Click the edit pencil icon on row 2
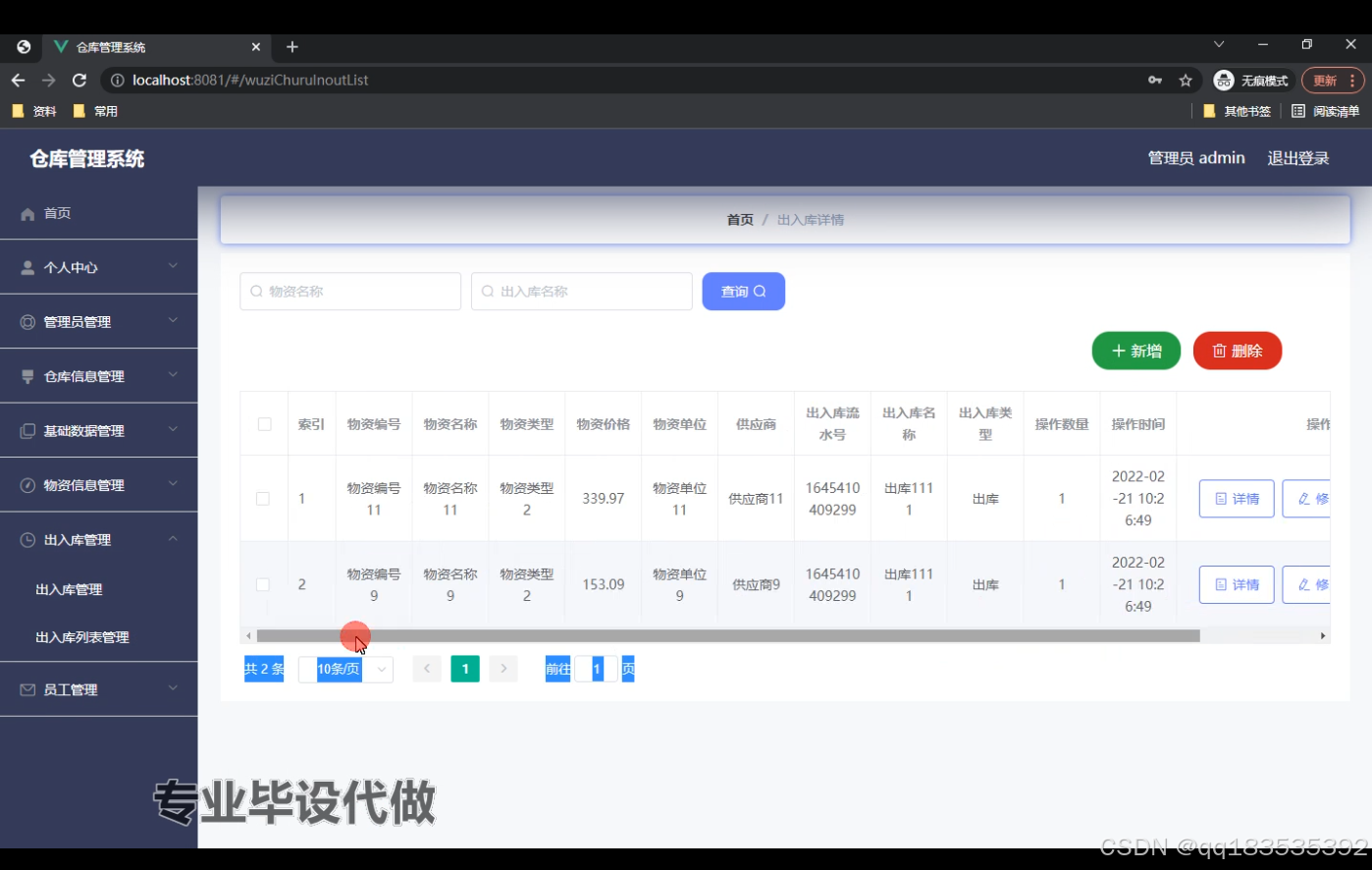Viewport: 1372px width, 870px height. click(x=1306, y=584)
